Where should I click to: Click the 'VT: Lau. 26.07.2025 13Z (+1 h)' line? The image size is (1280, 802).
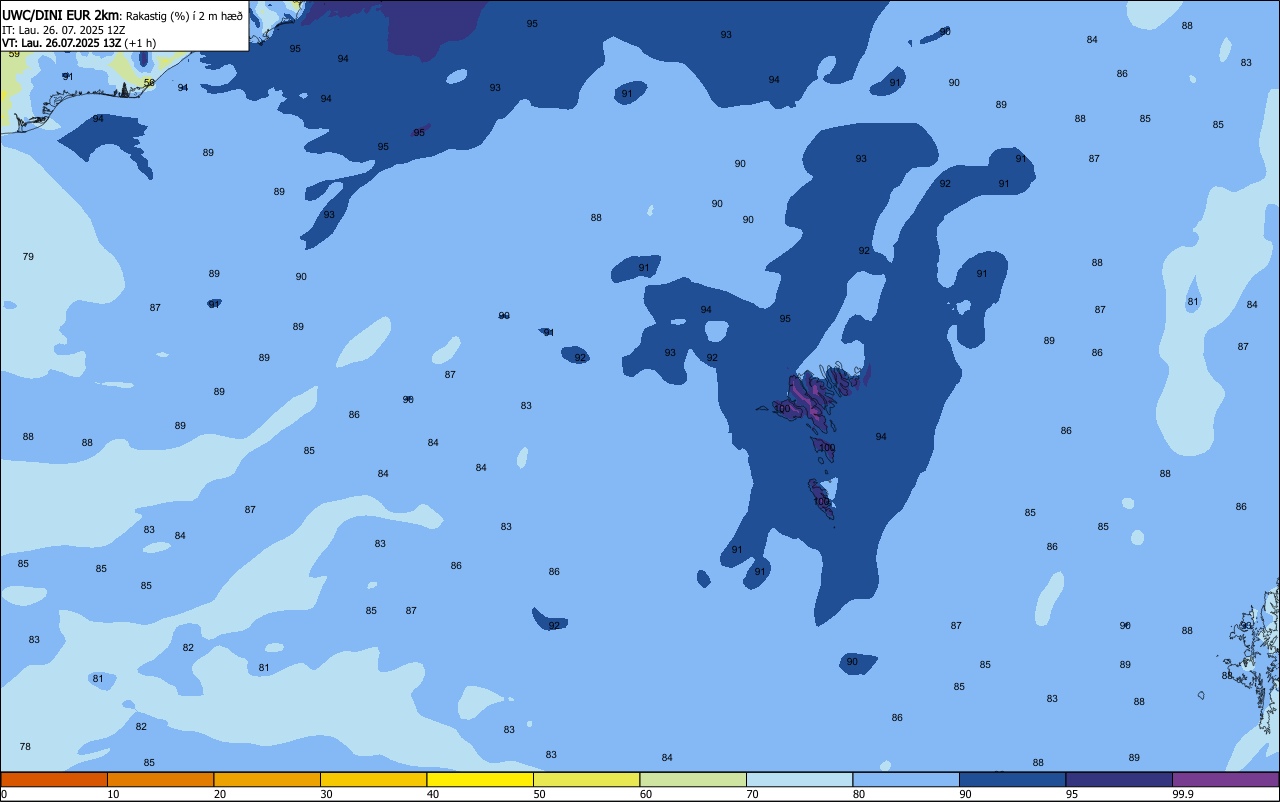point(79,43)
